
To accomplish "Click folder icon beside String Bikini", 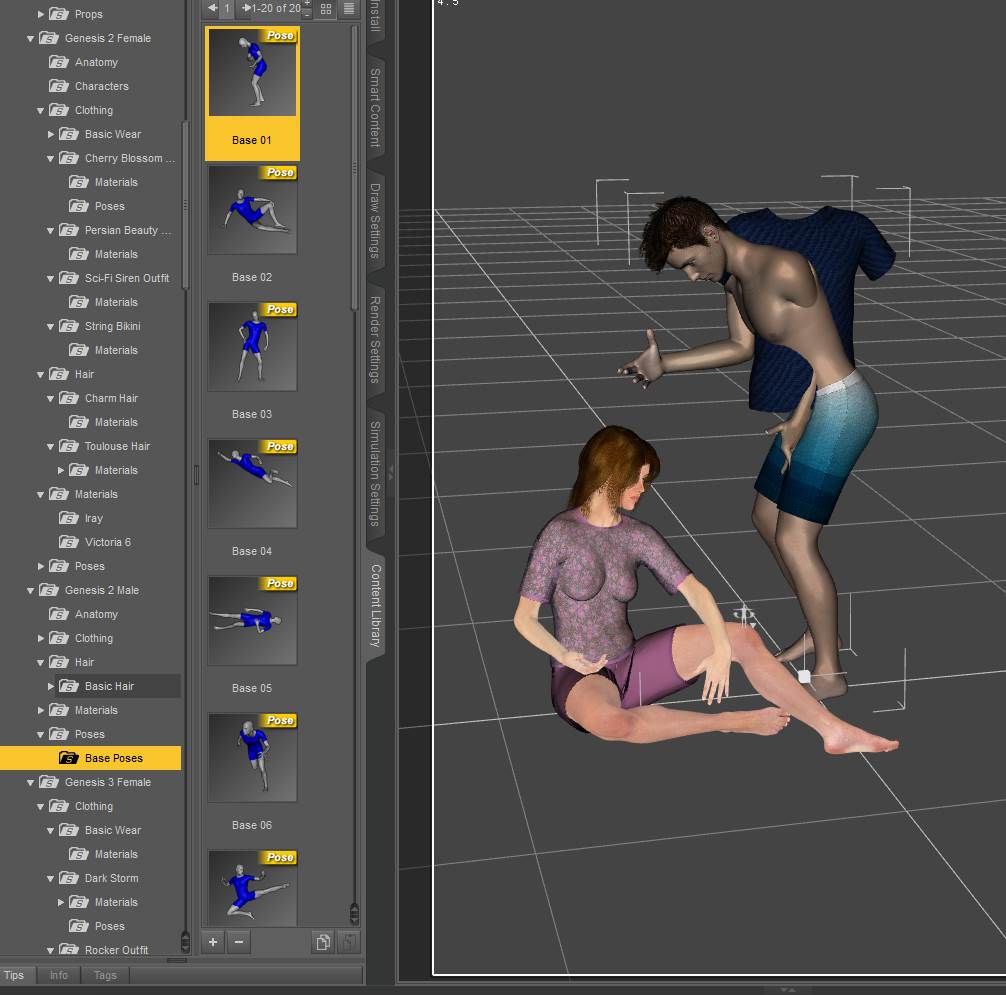I will (69, 327).
